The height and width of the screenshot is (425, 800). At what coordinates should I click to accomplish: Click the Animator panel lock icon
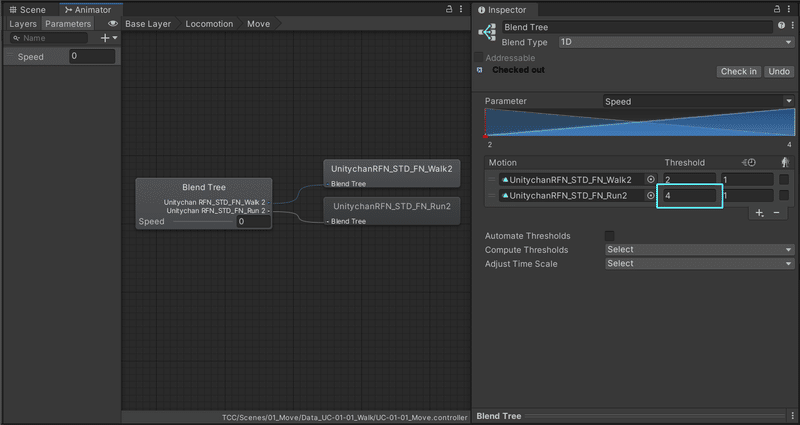(447, 10)
